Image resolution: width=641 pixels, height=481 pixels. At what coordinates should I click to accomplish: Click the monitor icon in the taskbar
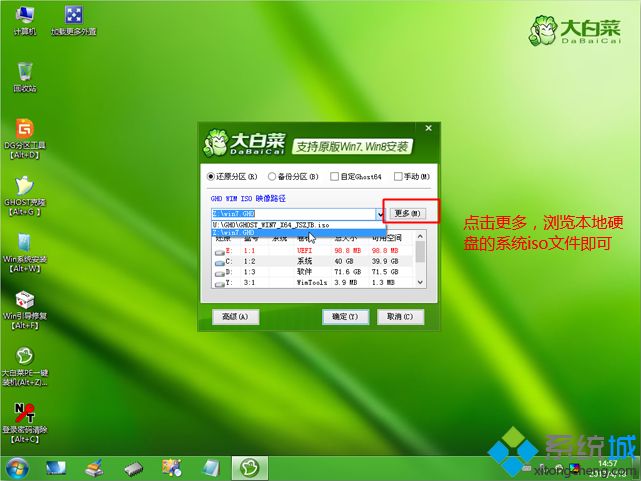pos(56,468)
